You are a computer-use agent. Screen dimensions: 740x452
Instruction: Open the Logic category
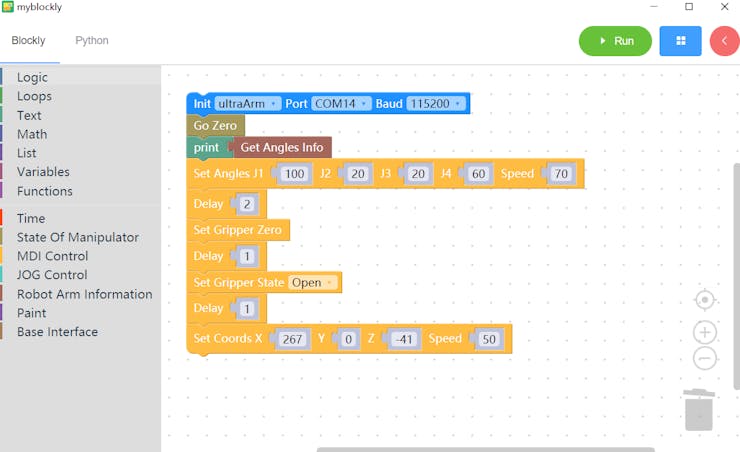pyautogui.click(x=80, y=77)
